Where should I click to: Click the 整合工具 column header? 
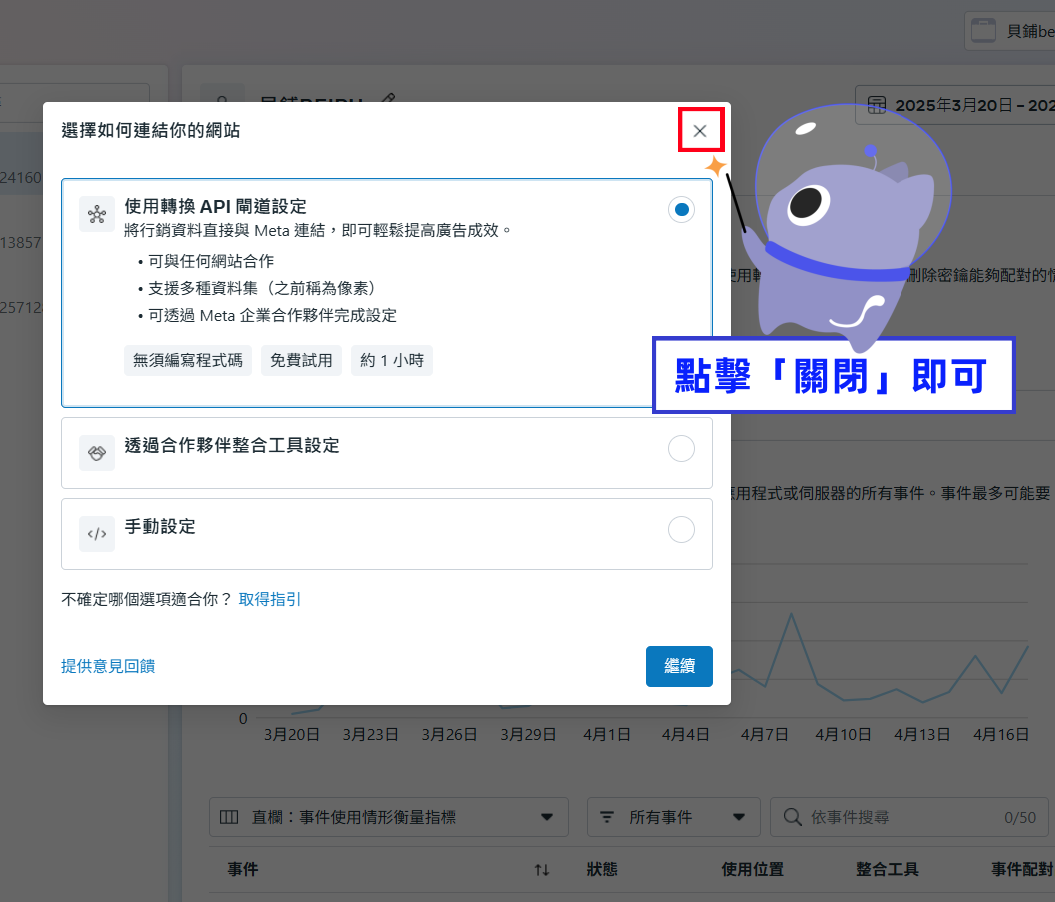click(887, 870)
